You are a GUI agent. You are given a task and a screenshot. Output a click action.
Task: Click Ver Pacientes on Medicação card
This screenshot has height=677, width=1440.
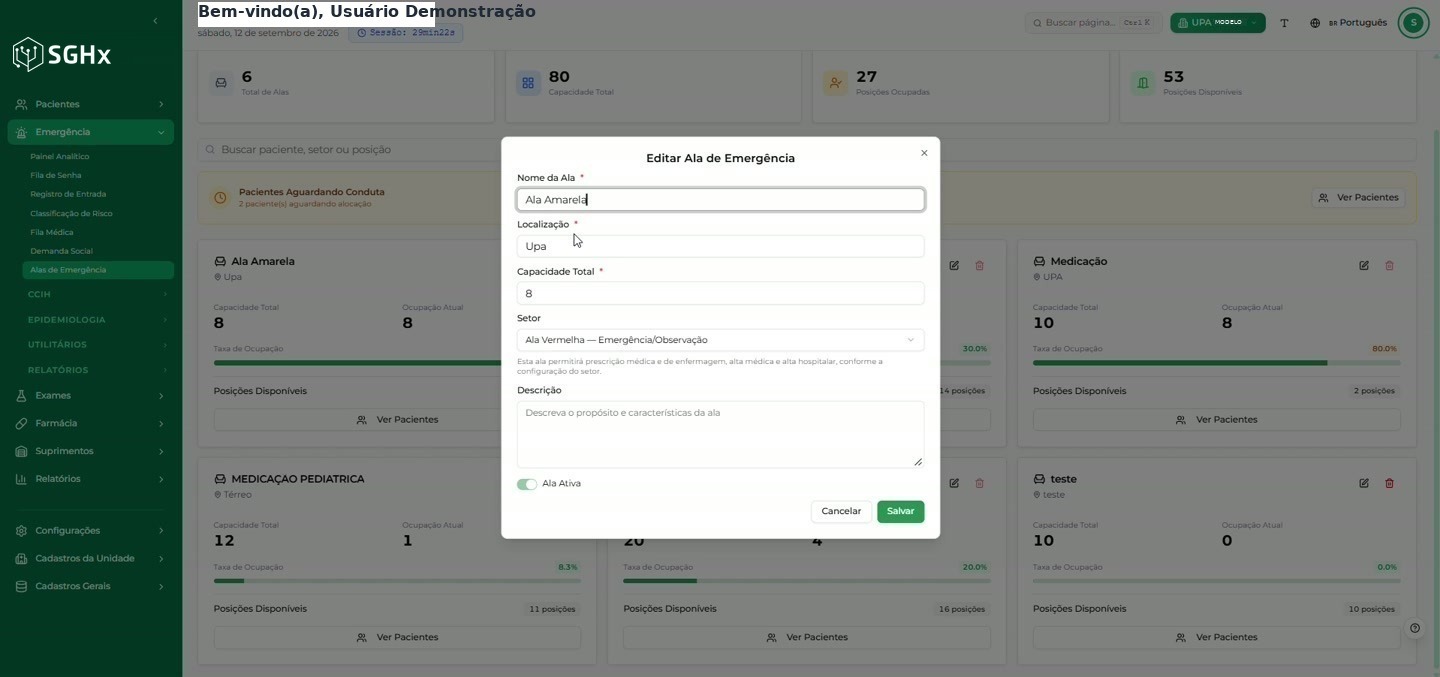(x=1216, y=420)
